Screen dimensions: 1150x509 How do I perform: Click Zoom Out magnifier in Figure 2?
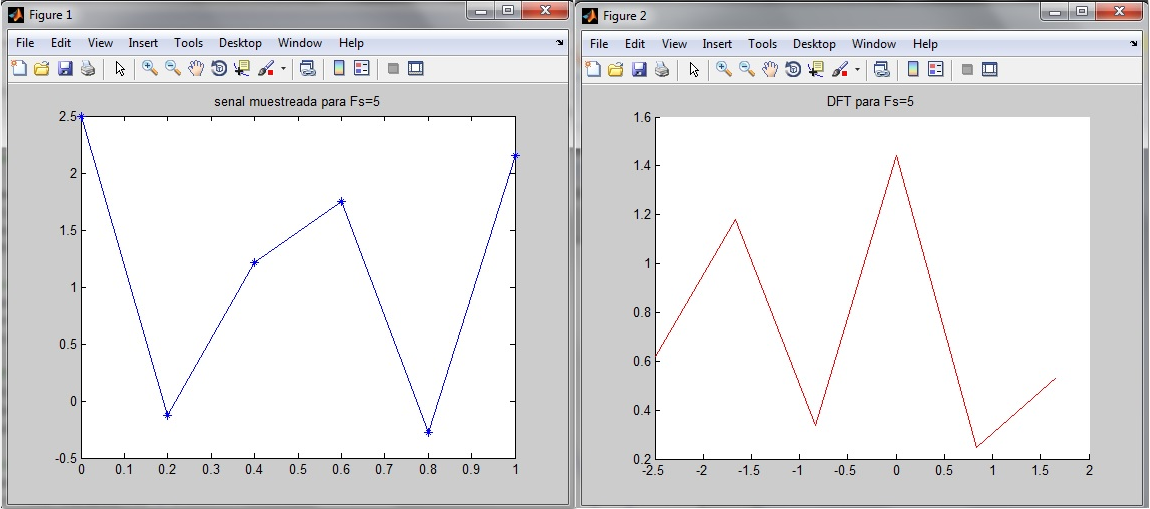coord(747,69)
